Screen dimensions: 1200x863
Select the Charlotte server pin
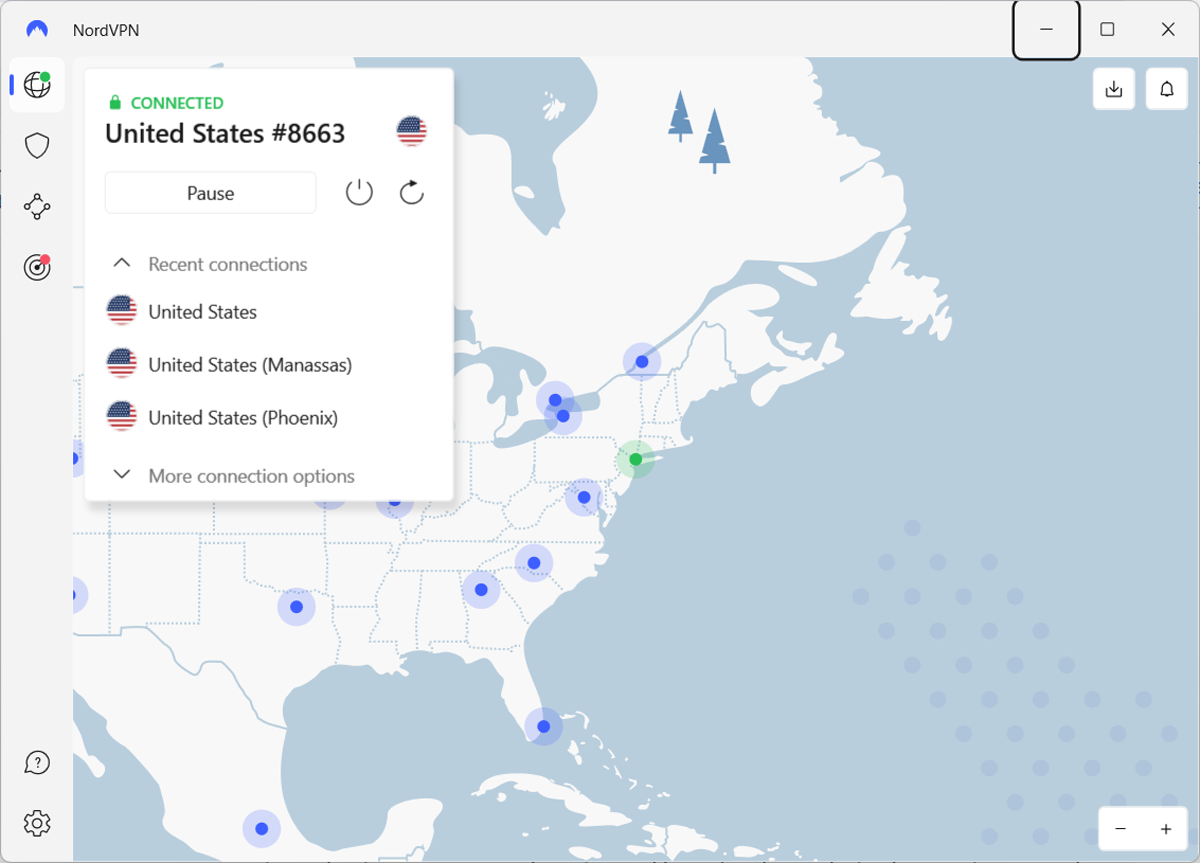(534, 563)
